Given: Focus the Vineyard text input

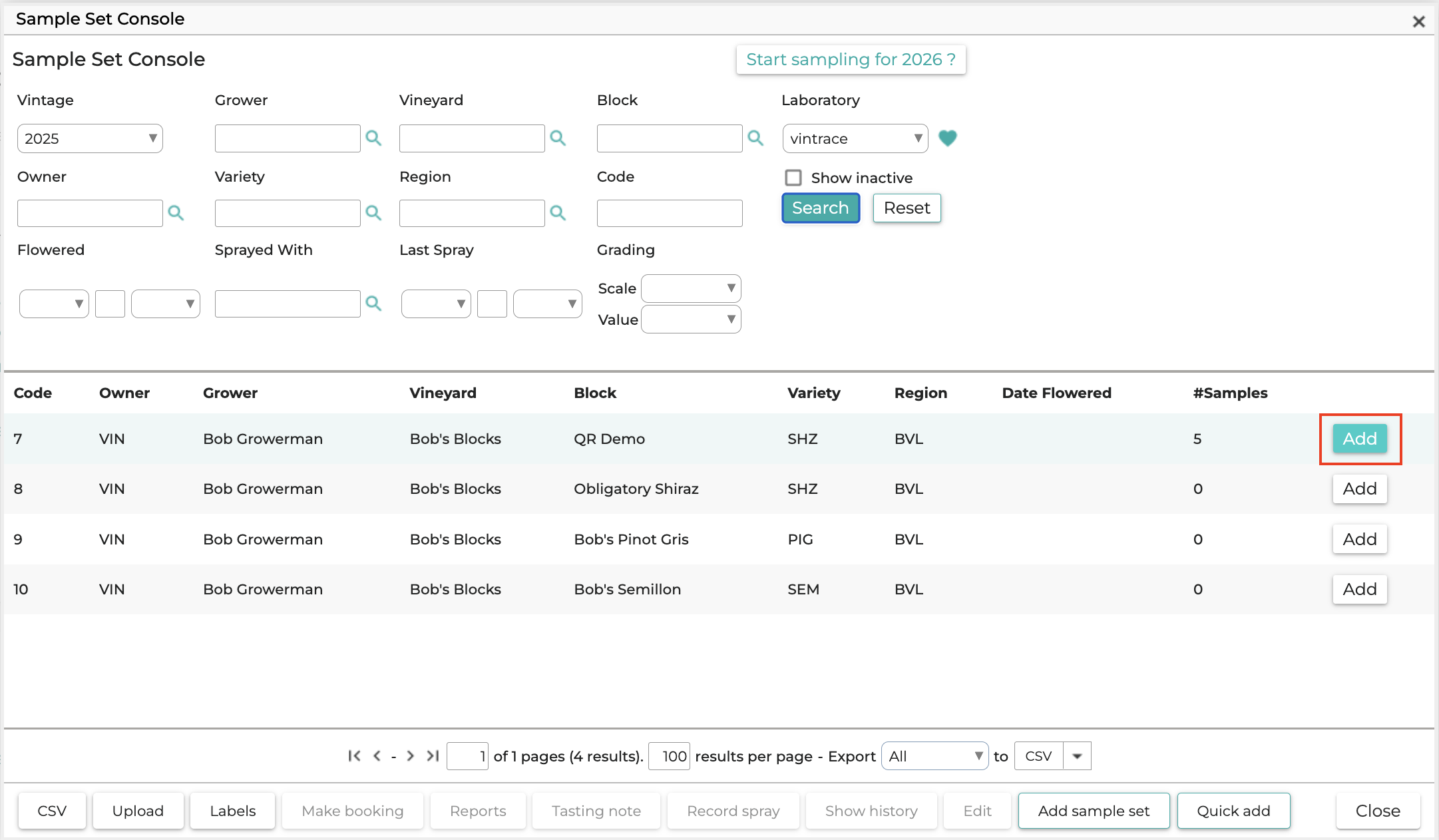Looking at the screenshot, I should (x=472, y=138).
